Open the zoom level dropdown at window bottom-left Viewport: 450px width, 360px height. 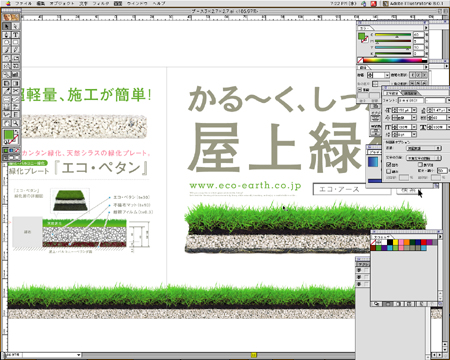click(x=79, y=355)
